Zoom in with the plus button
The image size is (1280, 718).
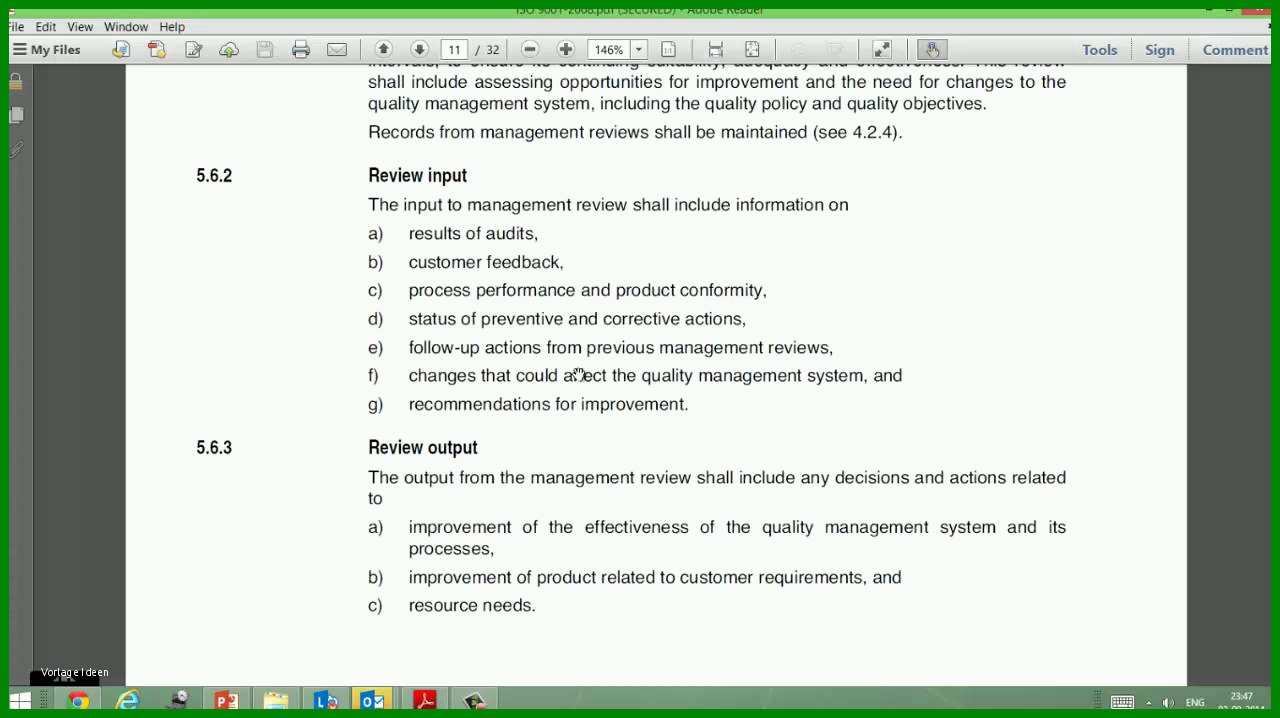pos(566,49)
